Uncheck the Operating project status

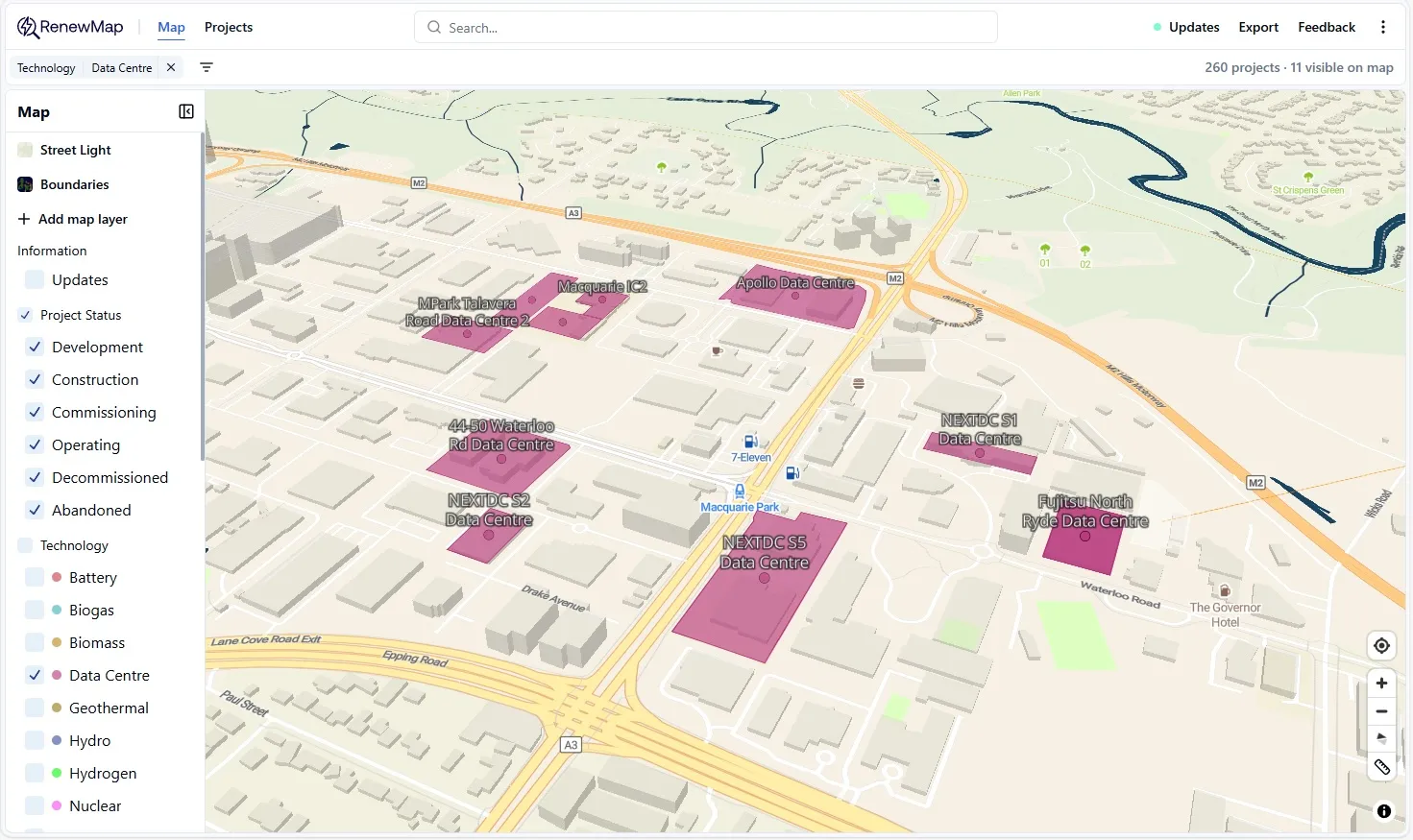click(x=34, y=444)
